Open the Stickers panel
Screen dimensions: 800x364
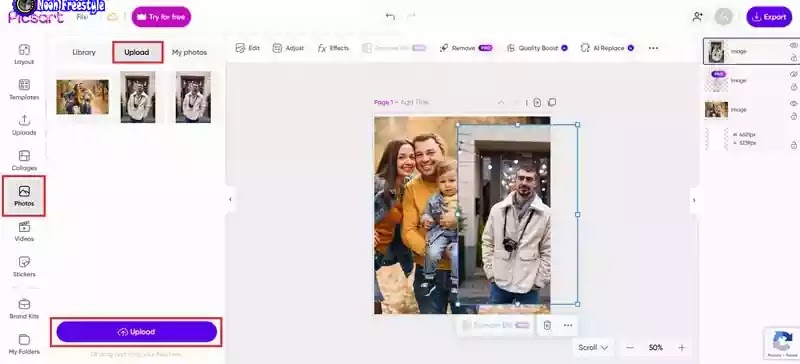(24, 267)
